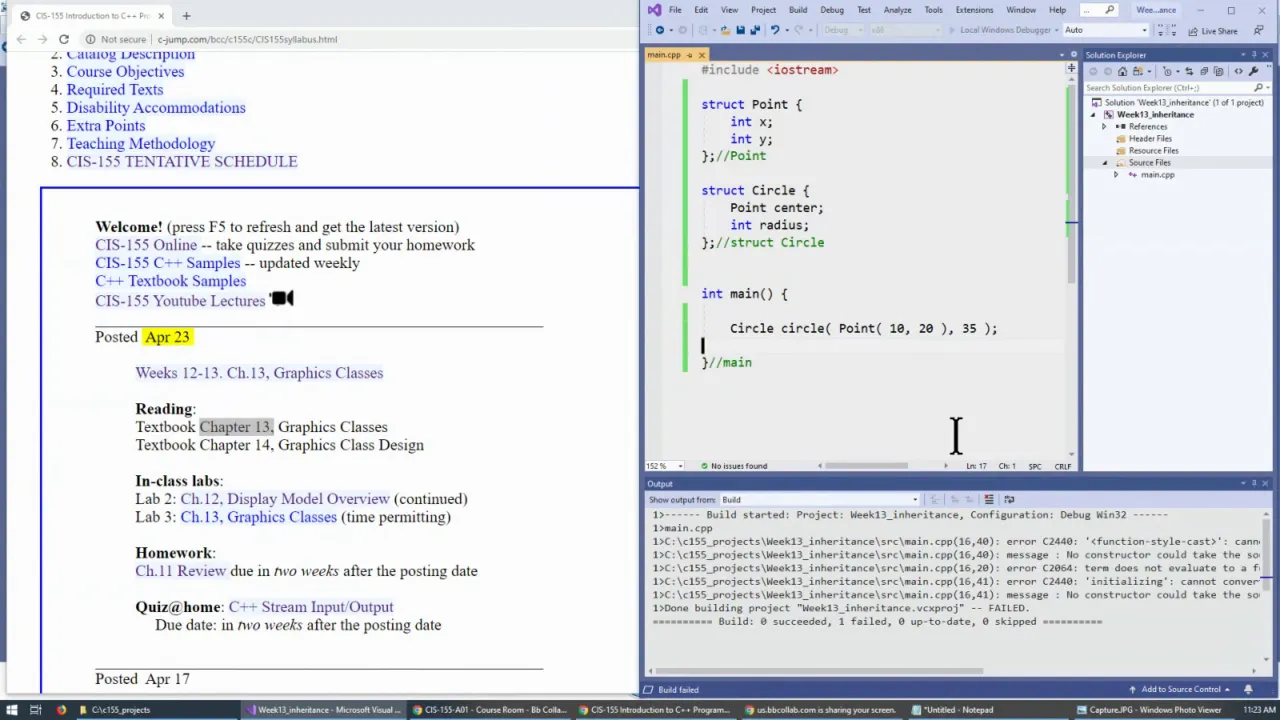Viewport: 1280px width, 720px height.
Task: Open the Debug menu
Action: (832, 10)
